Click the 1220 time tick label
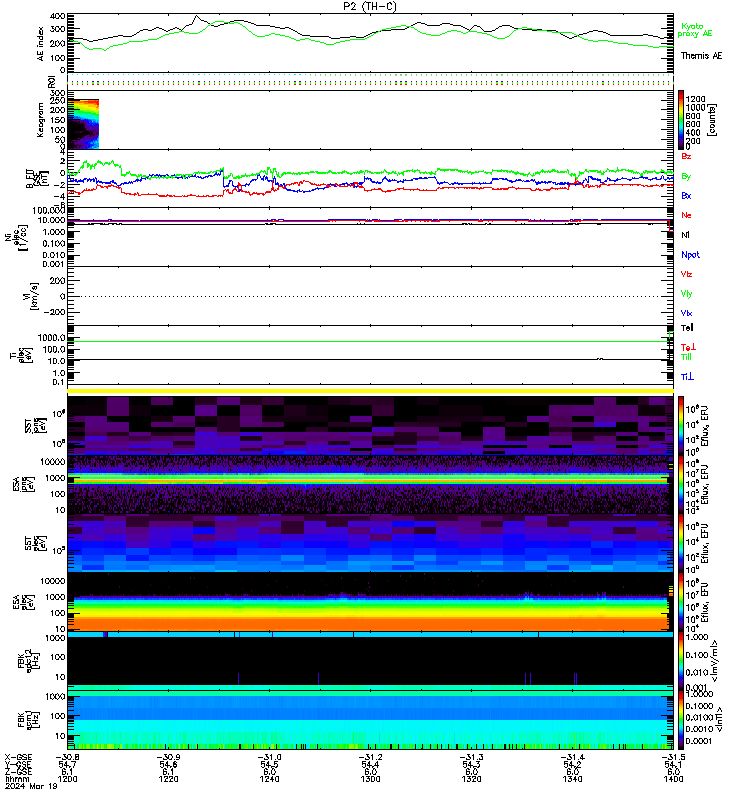The width and height of the screenshot is (750, 800). point(168,779)
